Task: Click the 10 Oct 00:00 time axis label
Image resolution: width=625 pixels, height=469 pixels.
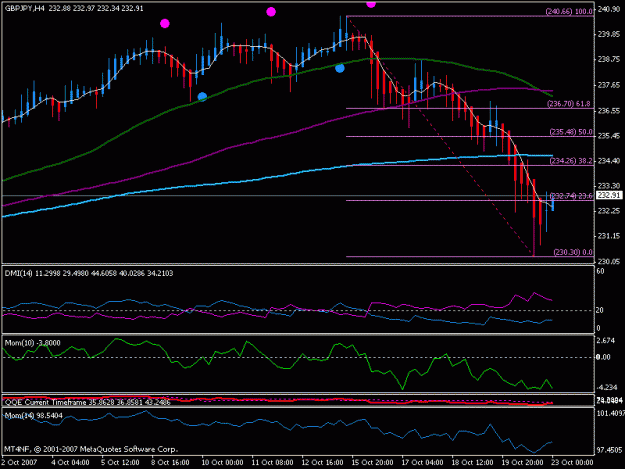Action: point(222,462)
